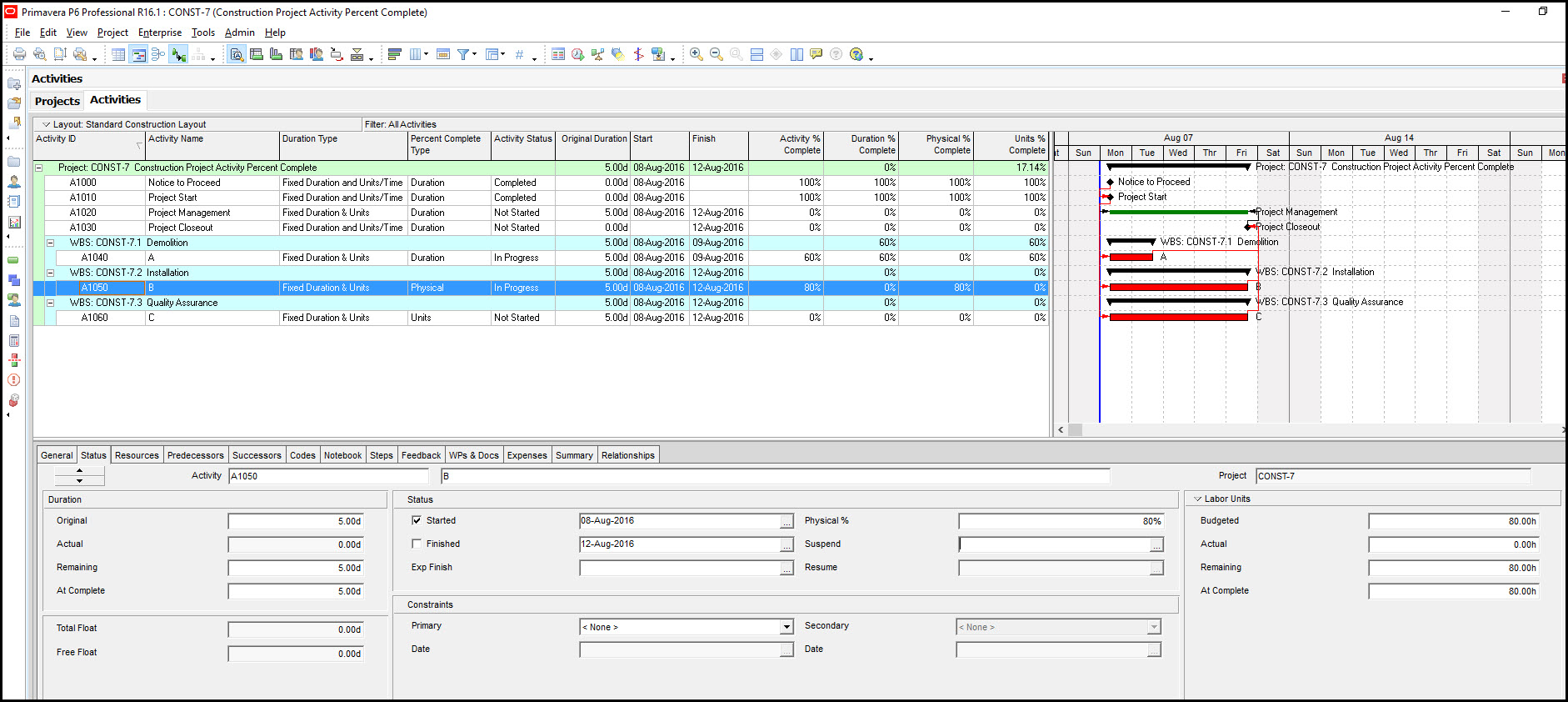Click the Level Resources toolbar icon
The width and height of the screenshot is (1568, 702).
pos(597,54)
